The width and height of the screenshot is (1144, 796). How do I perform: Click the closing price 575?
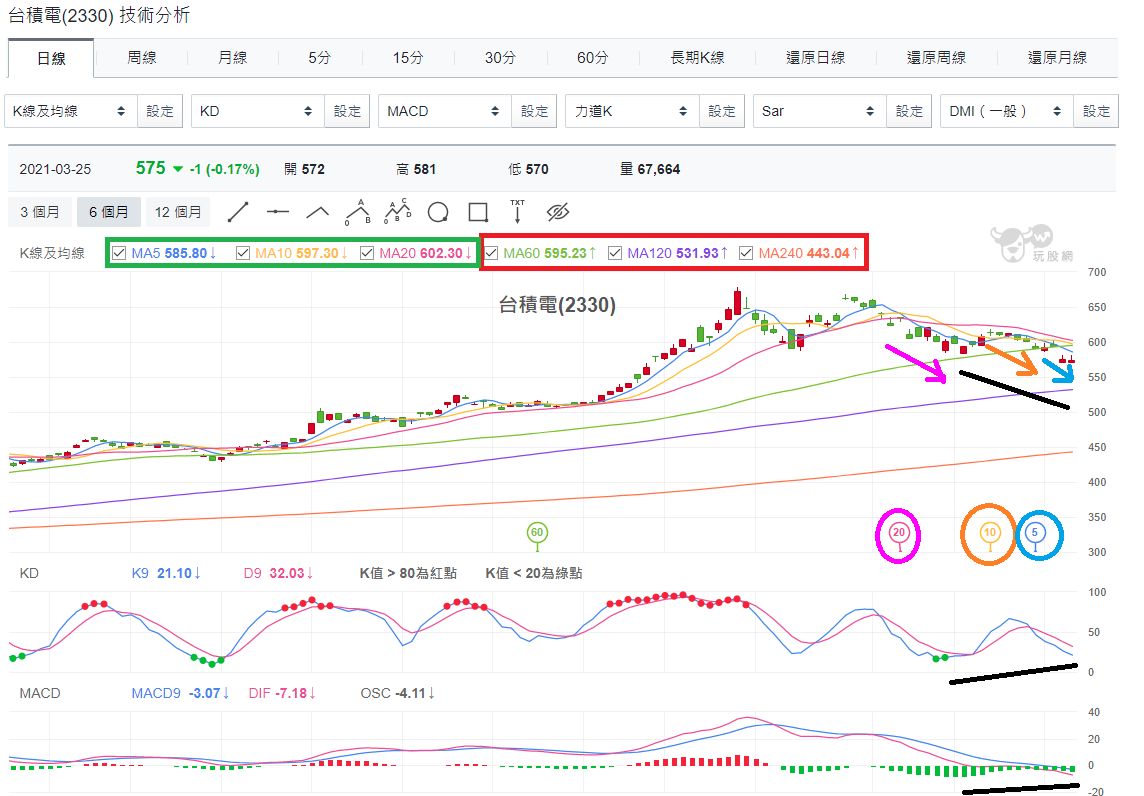151,169
